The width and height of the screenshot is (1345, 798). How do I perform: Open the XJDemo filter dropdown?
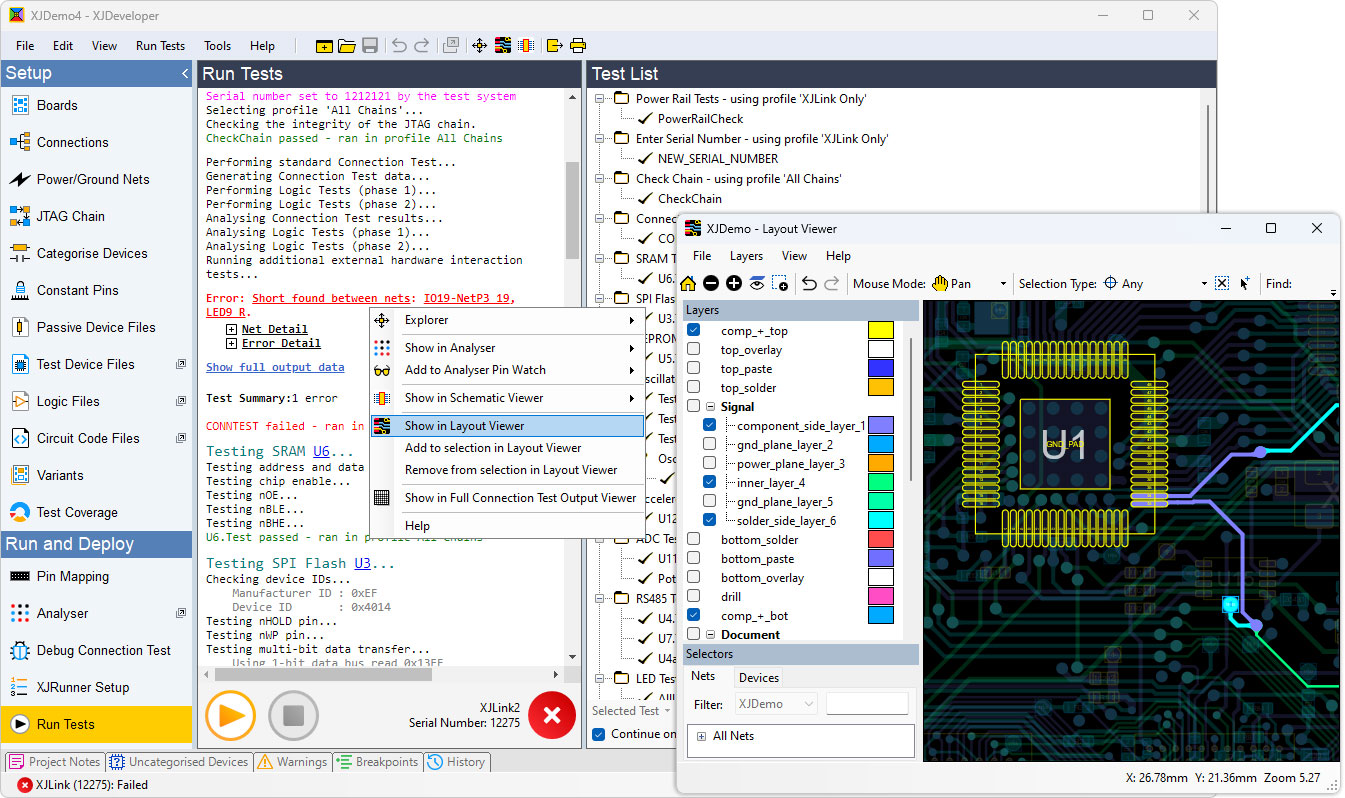pyautogui.click(x=776, y=704)
